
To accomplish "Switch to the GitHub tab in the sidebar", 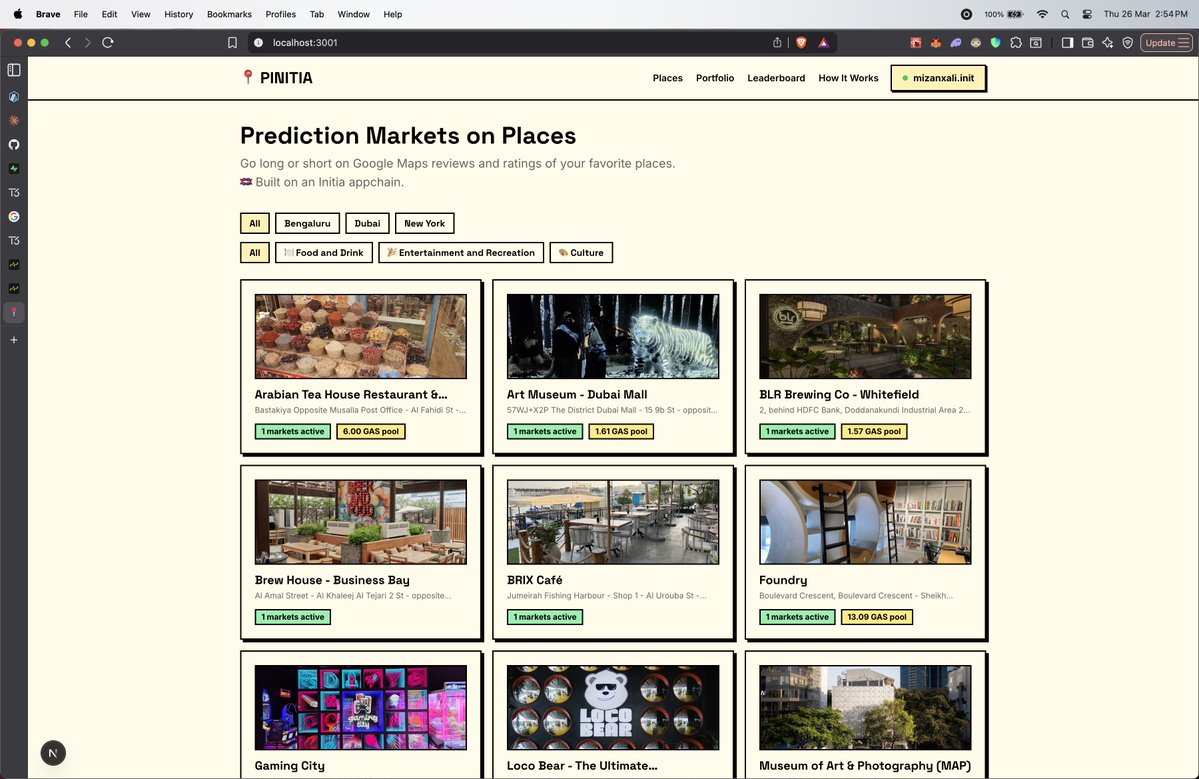I will pyautogui.click(x=14, y=144).
